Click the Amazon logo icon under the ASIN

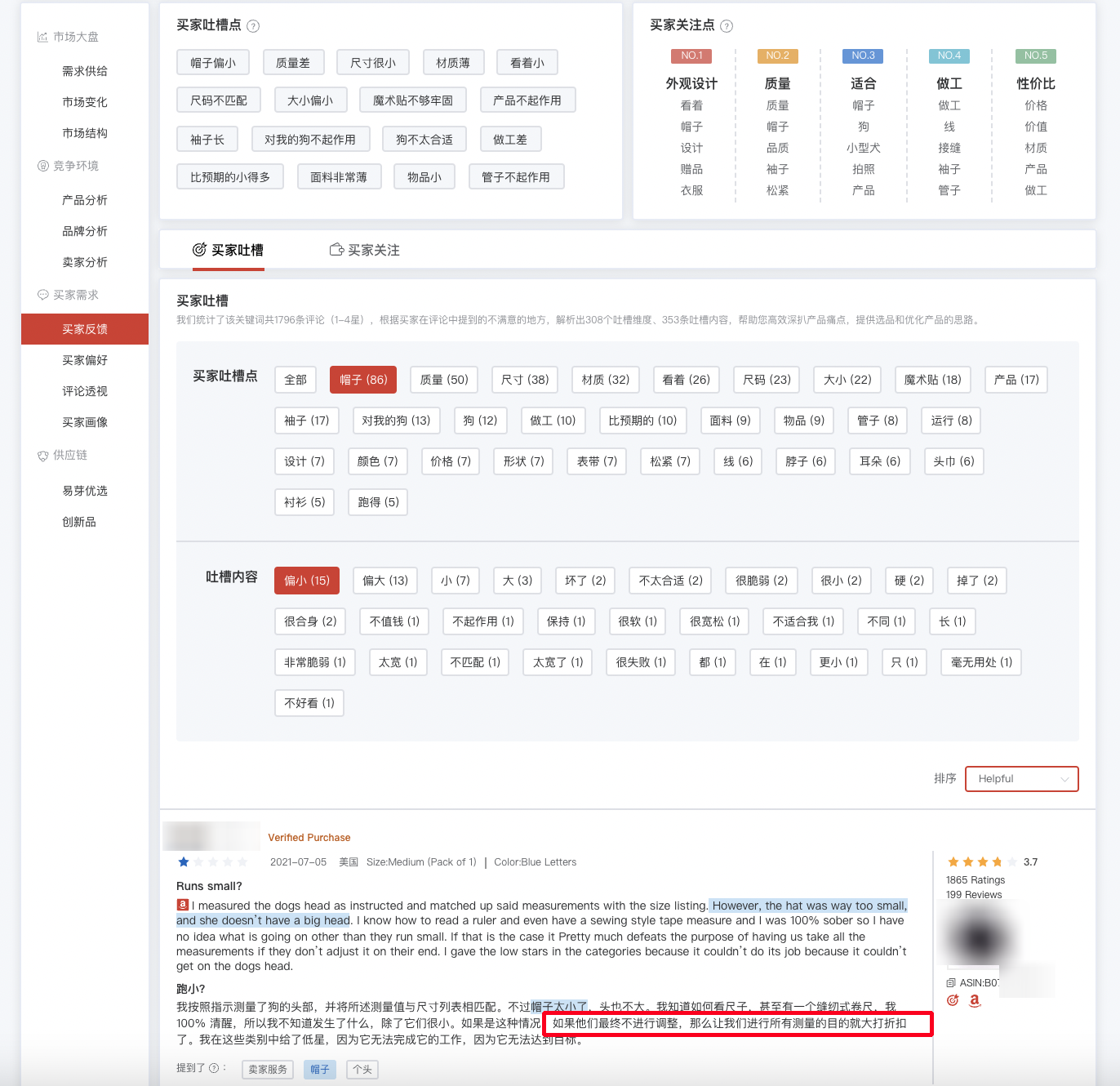coord(974,1000)
